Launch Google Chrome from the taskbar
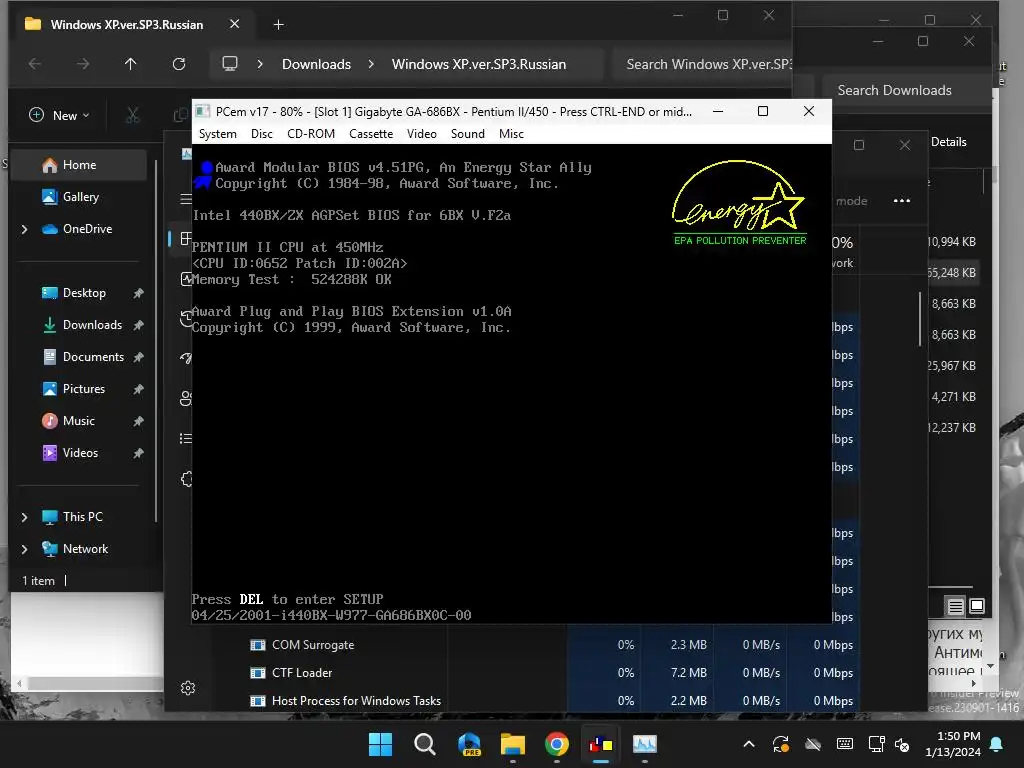Viewport: 1024px width, 768px height. click(x=556, y=744)
